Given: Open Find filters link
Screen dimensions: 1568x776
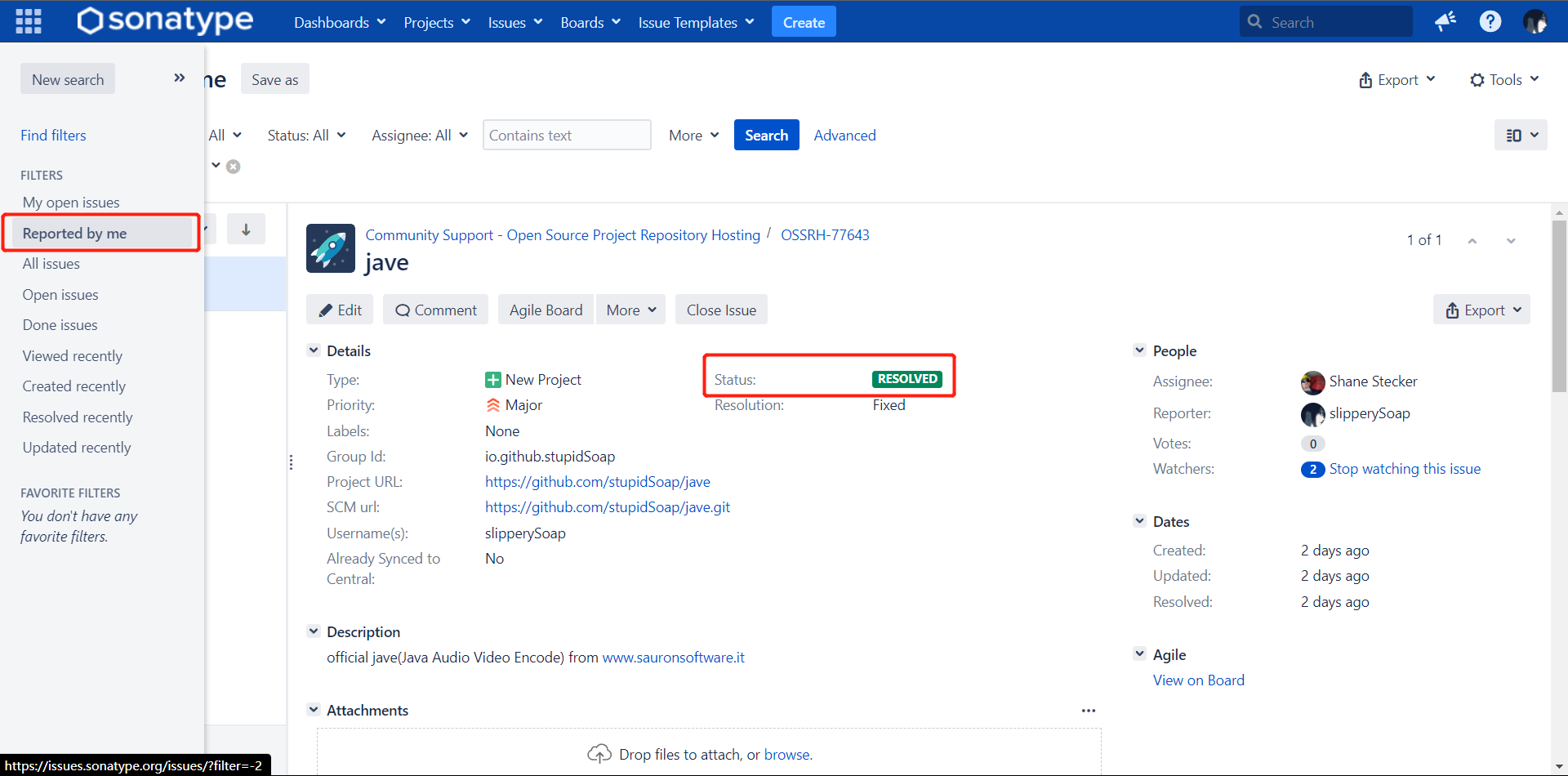Looking at the screenshot, I should click(53, 136).
